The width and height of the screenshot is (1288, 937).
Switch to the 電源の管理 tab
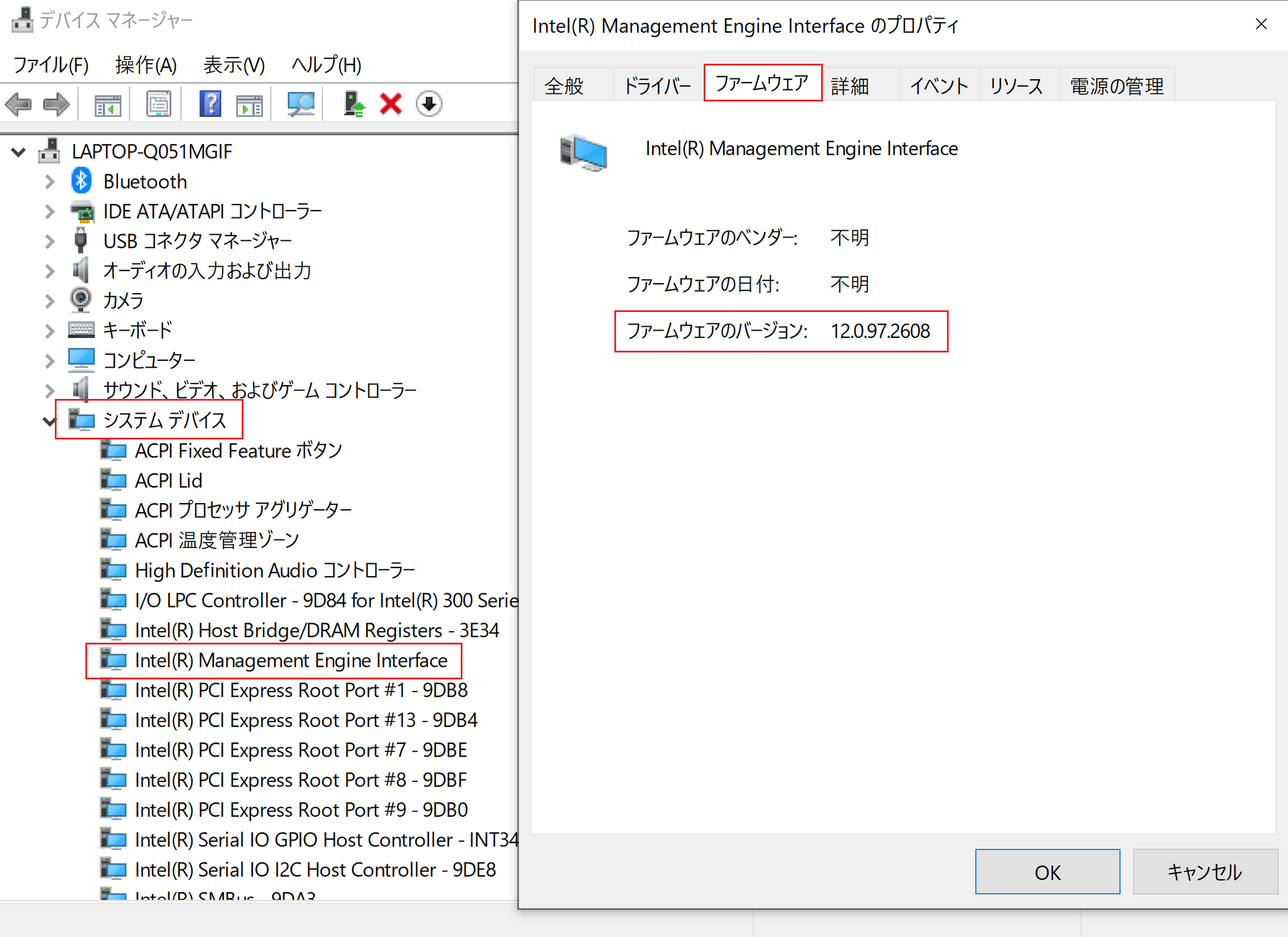[1117, 86]
